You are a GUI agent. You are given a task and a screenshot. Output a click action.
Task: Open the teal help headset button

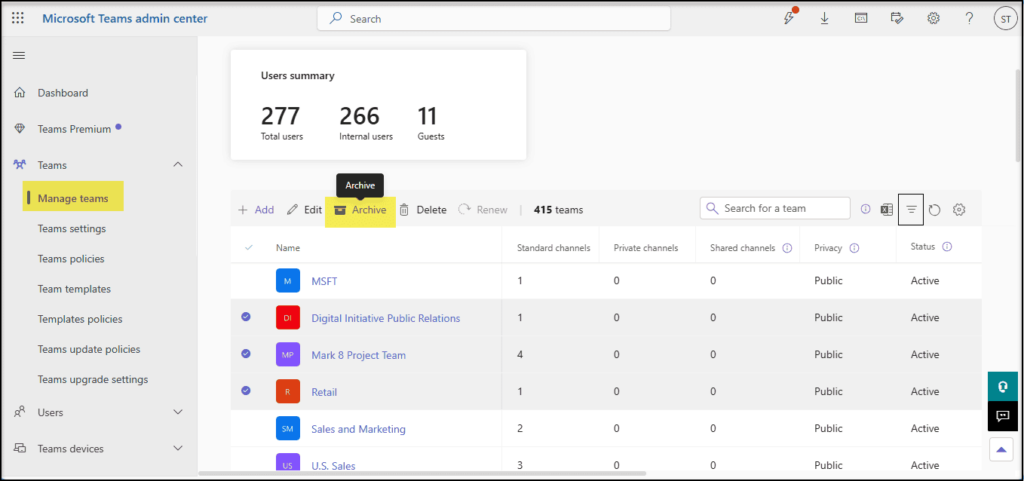coord(1002,387)
